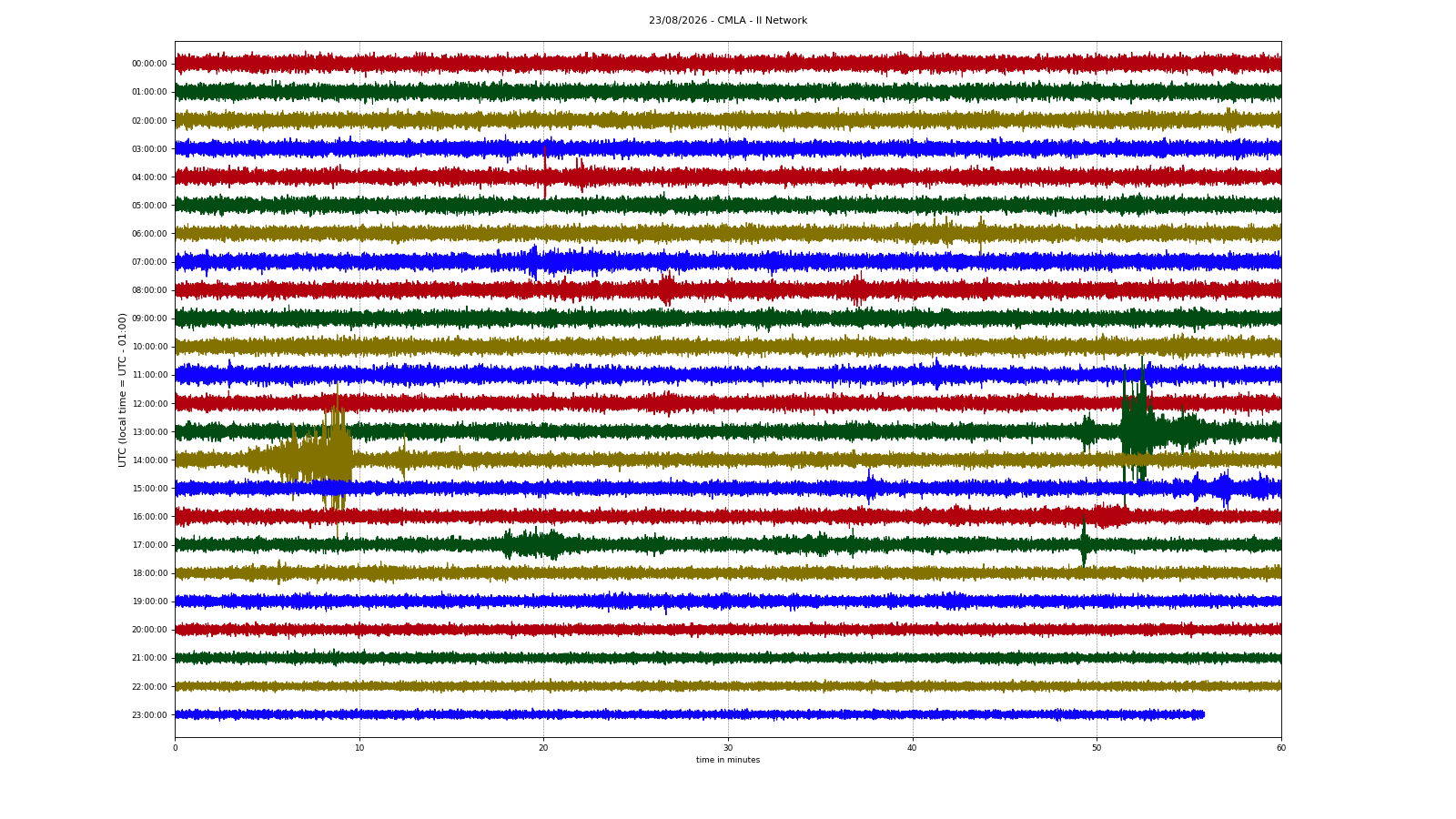This screenshot has height=819, width=1456.
Task: Select the 10 tick on the minutes axis
Action: coord(359,748)
